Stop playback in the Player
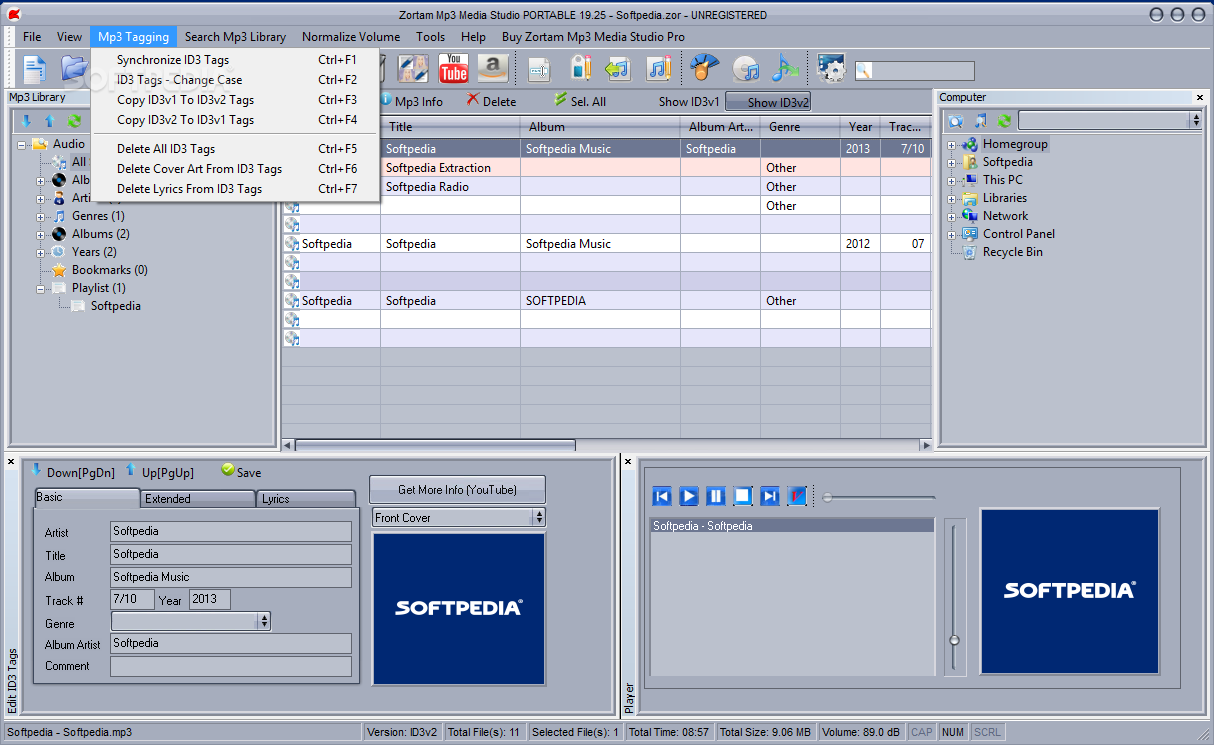 743,496
